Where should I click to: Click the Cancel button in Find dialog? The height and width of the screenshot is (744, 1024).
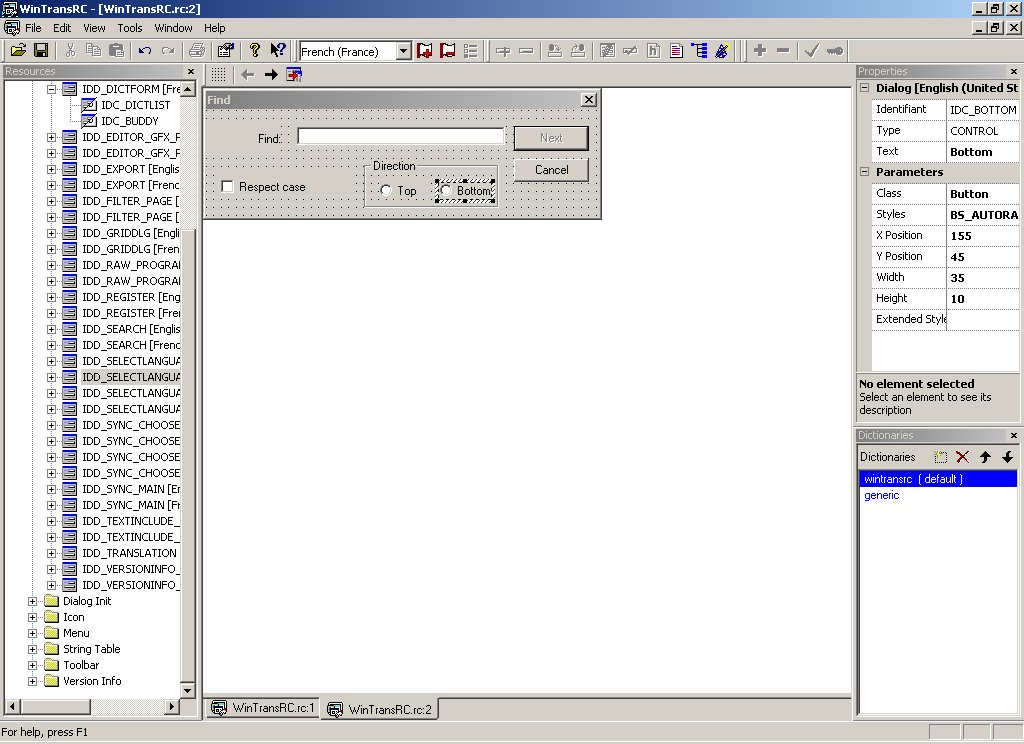pyautogui.click(x=551, y=170)
